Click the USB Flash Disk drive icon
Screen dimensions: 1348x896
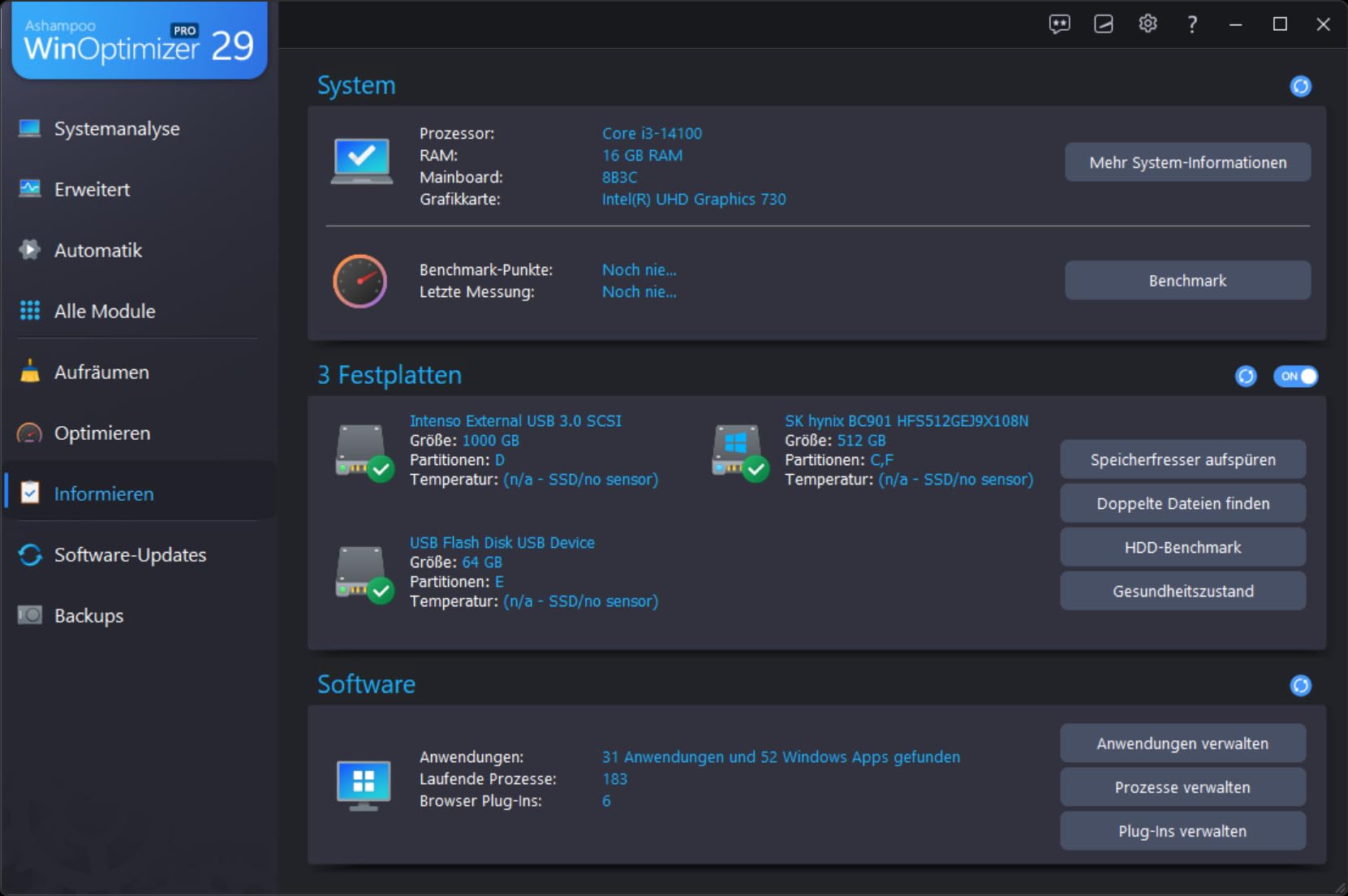coord(364,574)
